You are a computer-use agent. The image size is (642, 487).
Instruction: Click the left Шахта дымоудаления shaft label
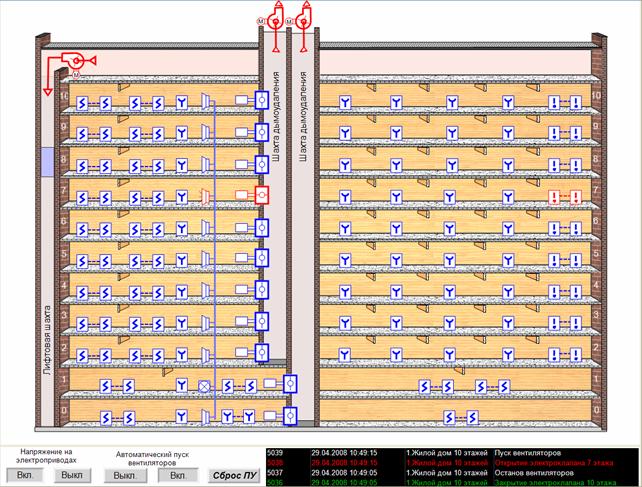276,116
